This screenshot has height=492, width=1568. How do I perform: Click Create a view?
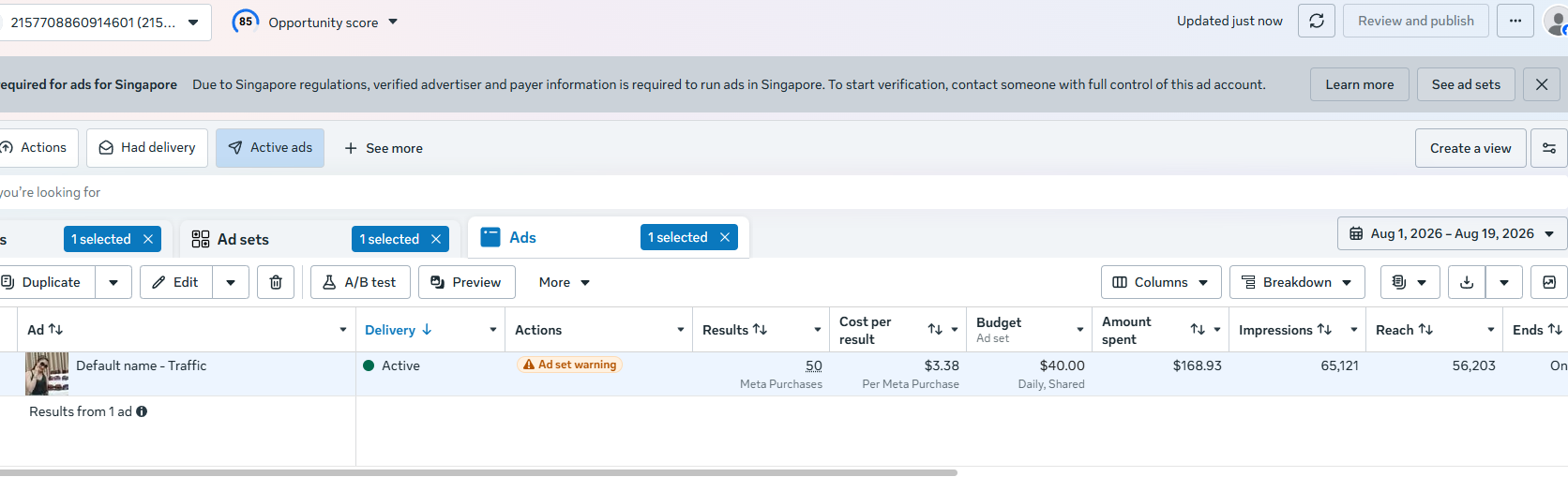1470,148
